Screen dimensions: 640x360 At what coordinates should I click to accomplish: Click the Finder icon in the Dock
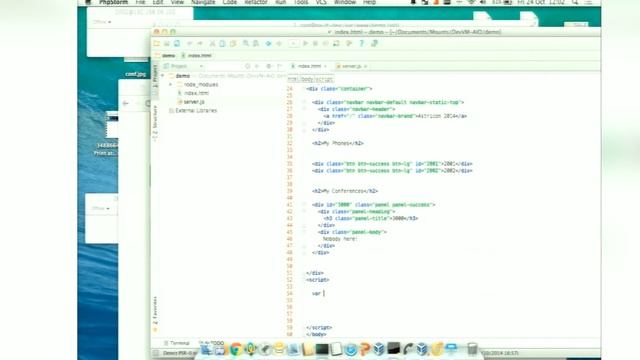click(x=206, y=349)
